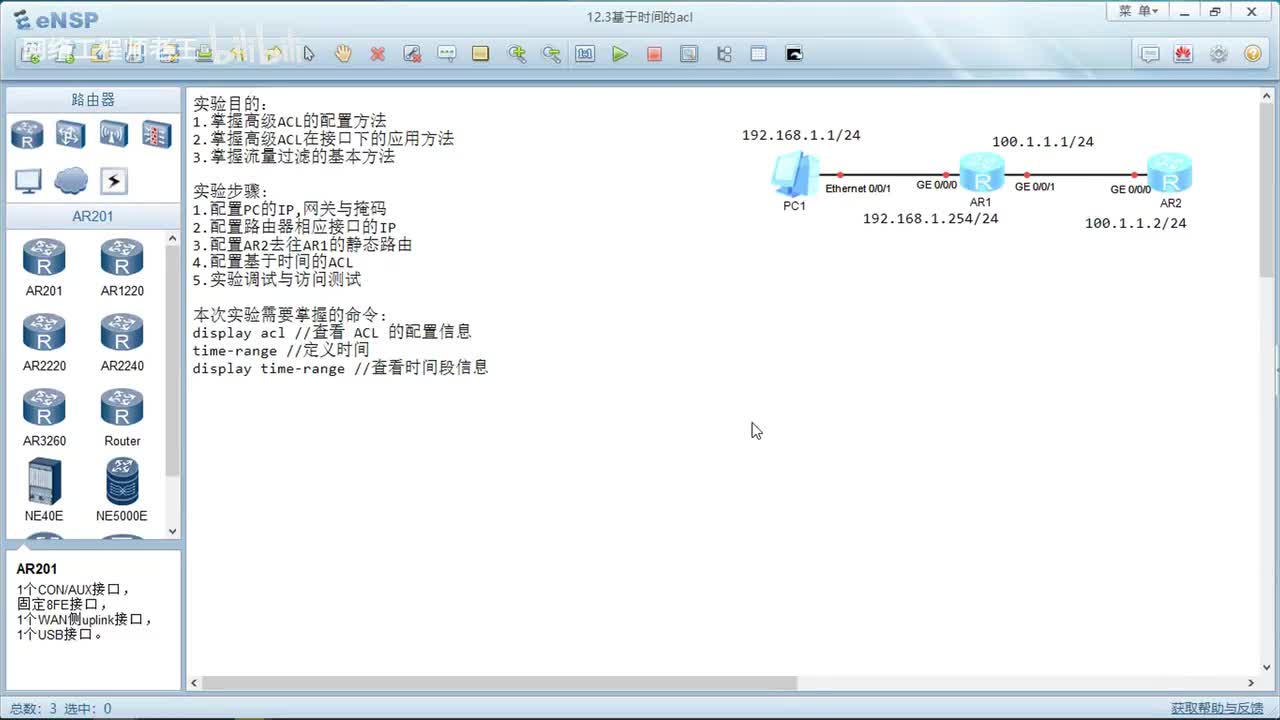Click the 'display time-range' command line text
This screenshot has height=720, width=1280.
click(x=340, y=368)
